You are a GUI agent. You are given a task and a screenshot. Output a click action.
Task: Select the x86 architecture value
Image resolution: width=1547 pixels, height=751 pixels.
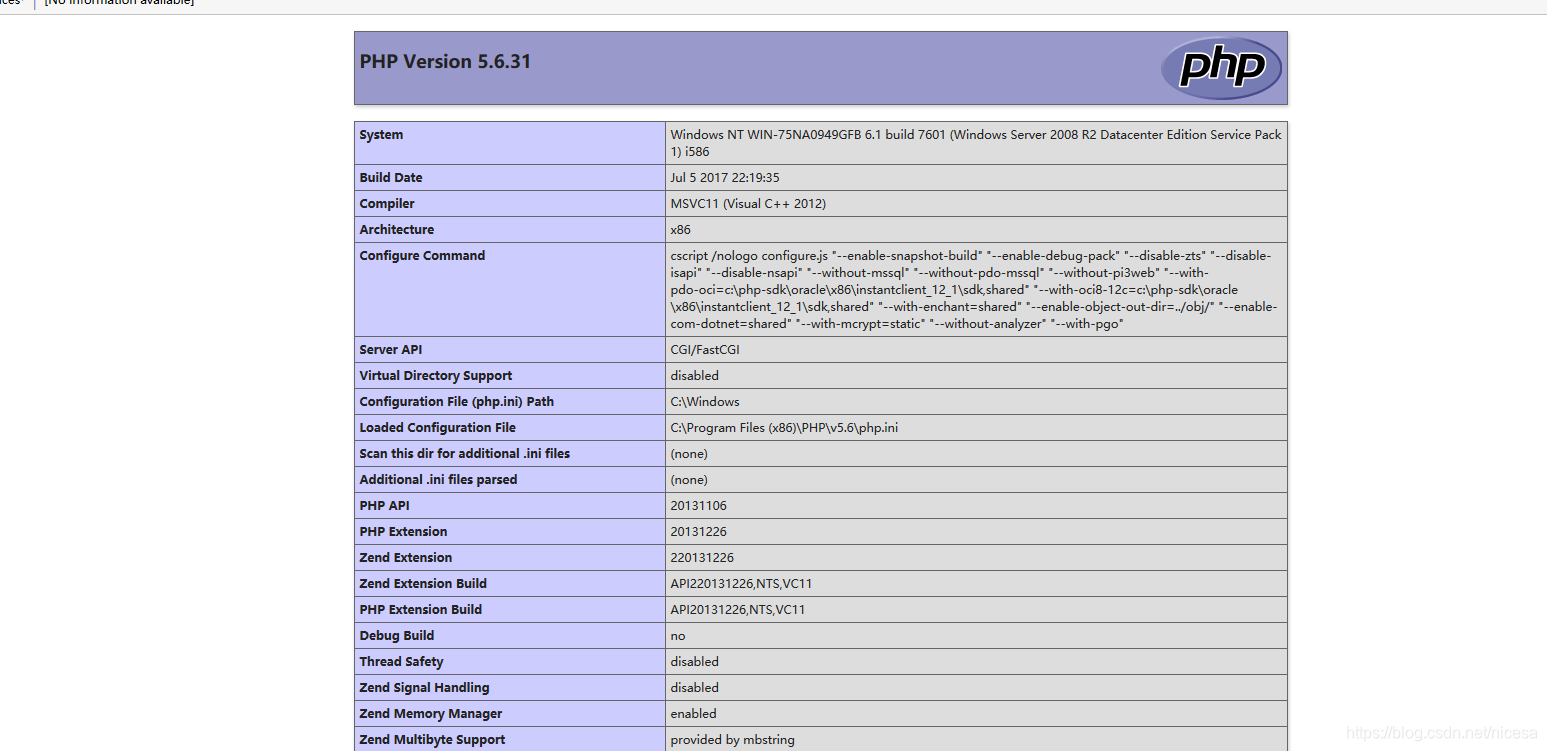681,230
